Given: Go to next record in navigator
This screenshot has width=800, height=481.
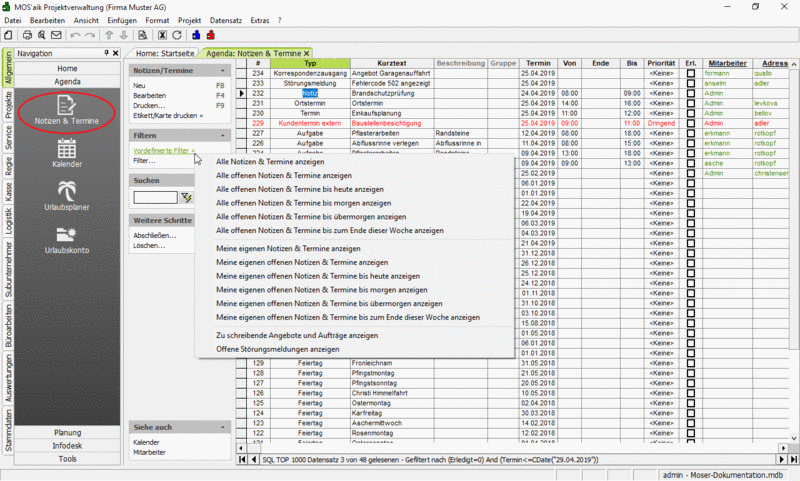Looking at the screenshot, I should [x=782, y=460].
